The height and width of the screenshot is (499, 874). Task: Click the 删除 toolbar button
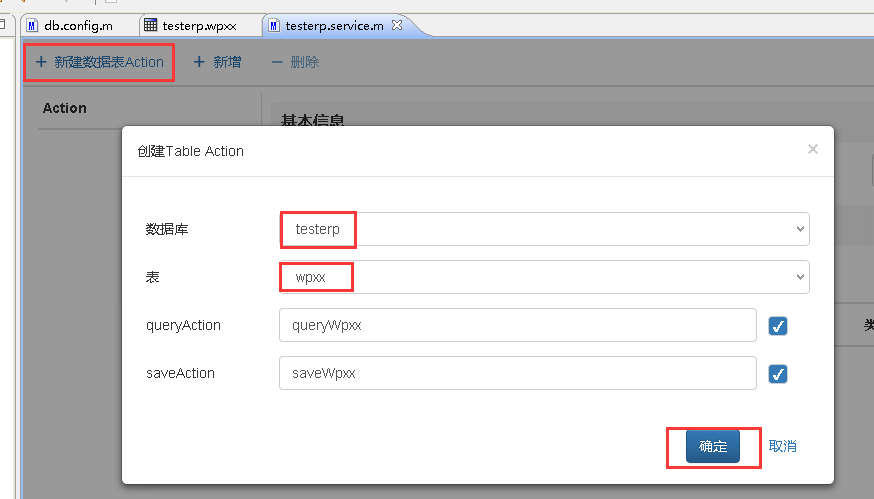[295, 62]
